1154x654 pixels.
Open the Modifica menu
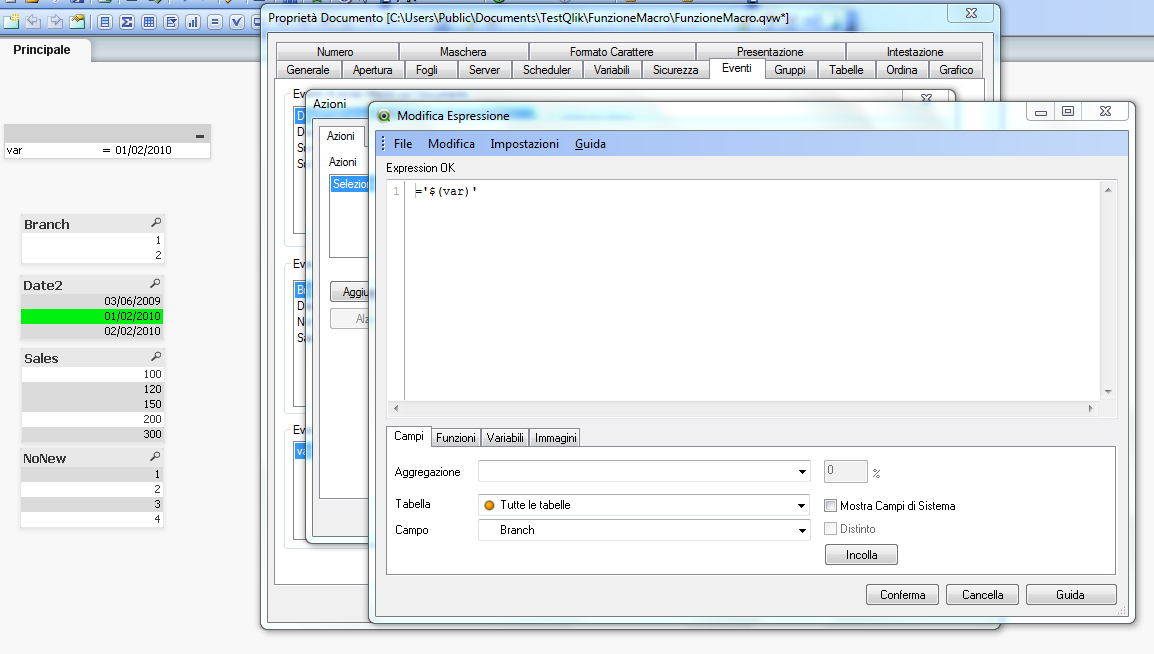click(x=451, y=144)
